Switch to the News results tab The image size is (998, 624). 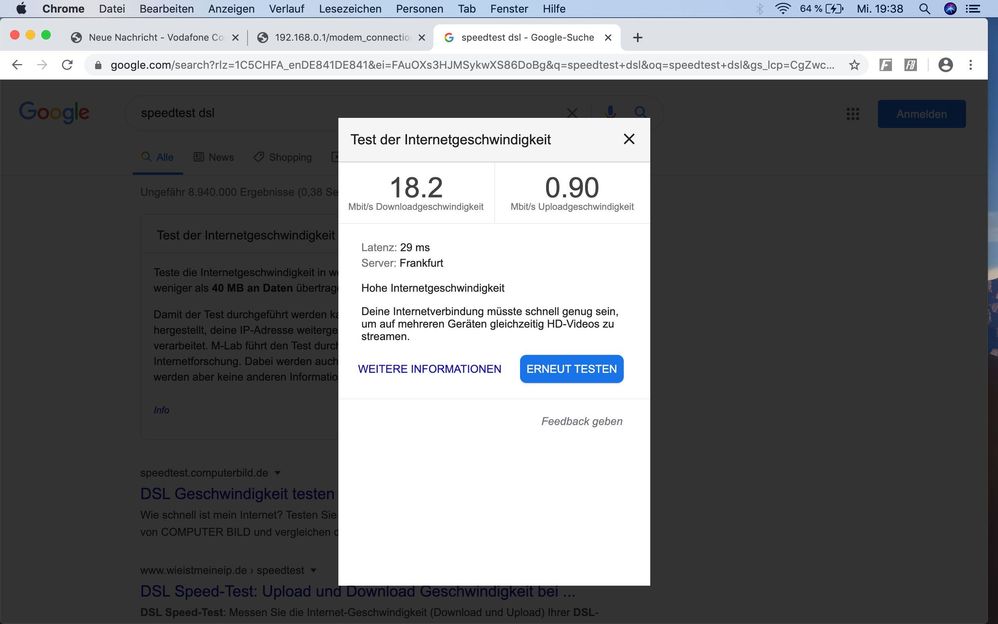tap(214, 157)
